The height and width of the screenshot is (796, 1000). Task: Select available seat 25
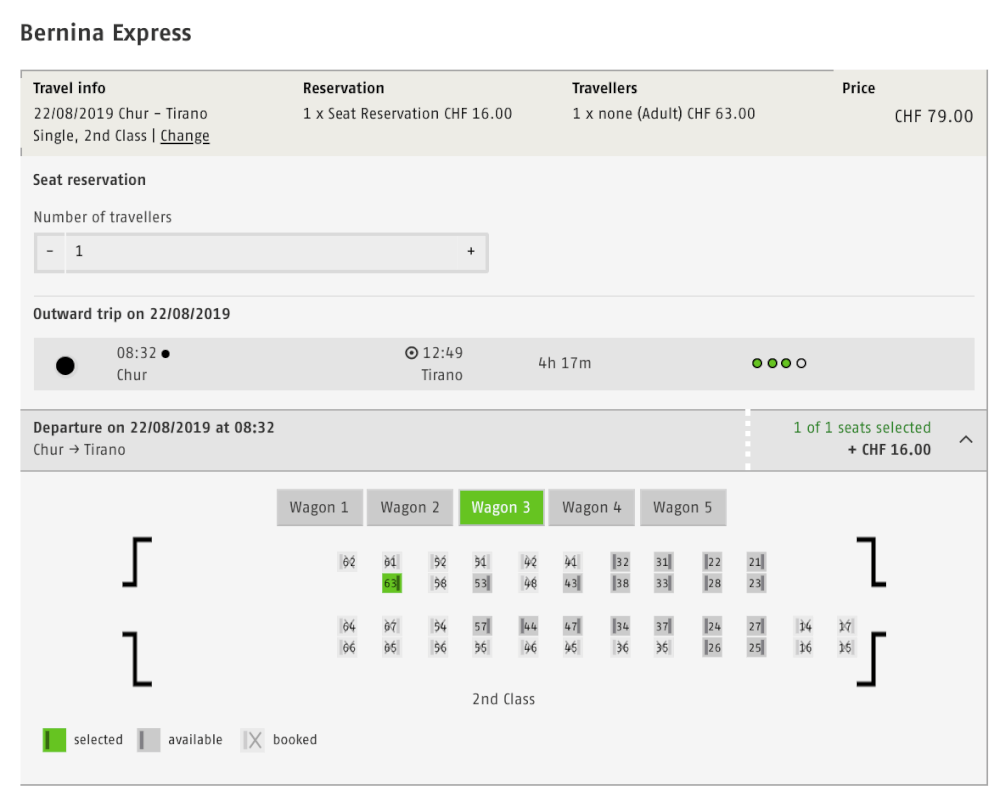point(756,647)
